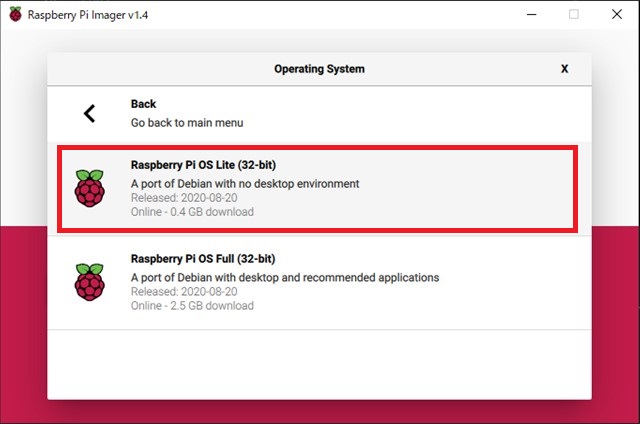Select Raspberry Pi OS Lite (32-bit) title
The image size is (640, 424).
pyautogui.click(x=203, y=165)
